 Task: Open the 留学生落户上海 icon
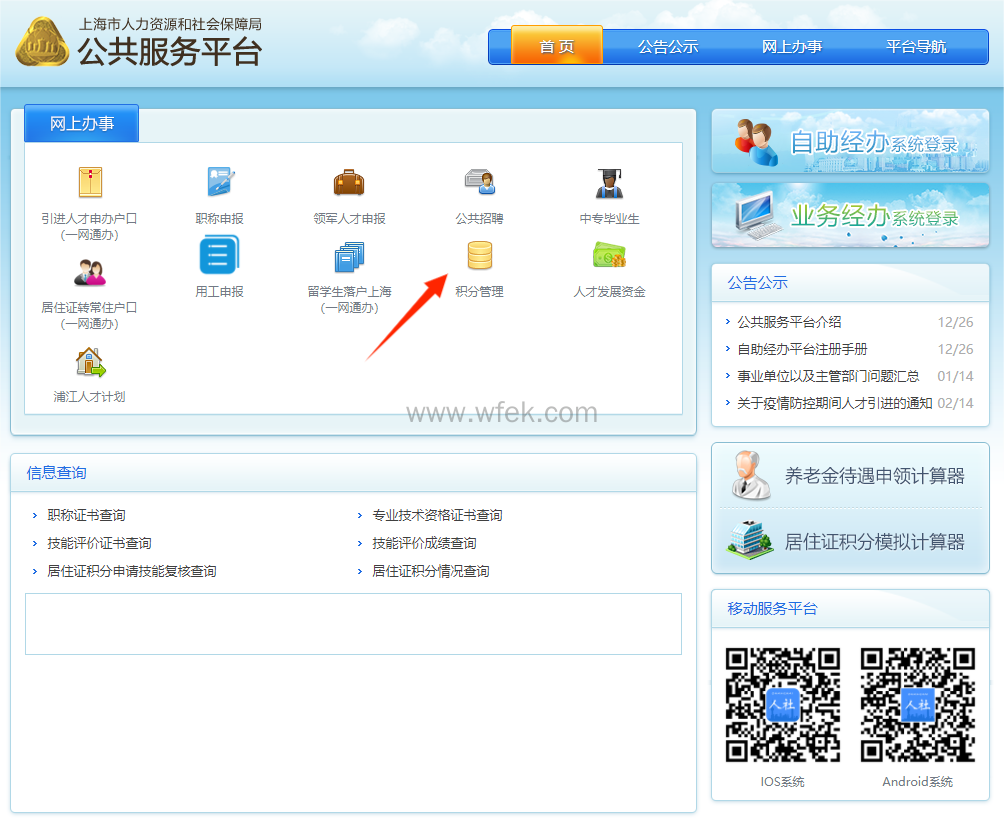tap(349, 257)
